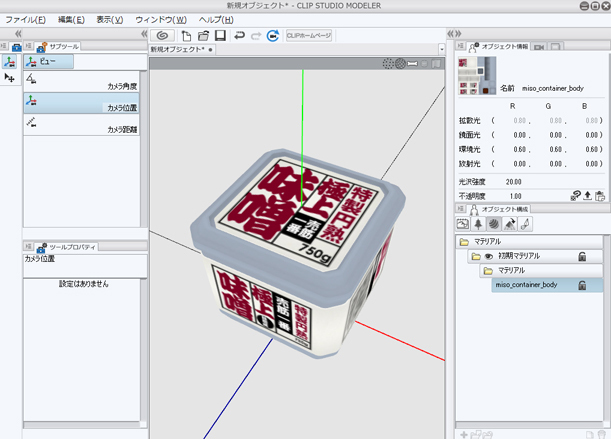Select the view tool in tool palette
The width and height of the screenshot is (611, 439).
tap(9, 62)
